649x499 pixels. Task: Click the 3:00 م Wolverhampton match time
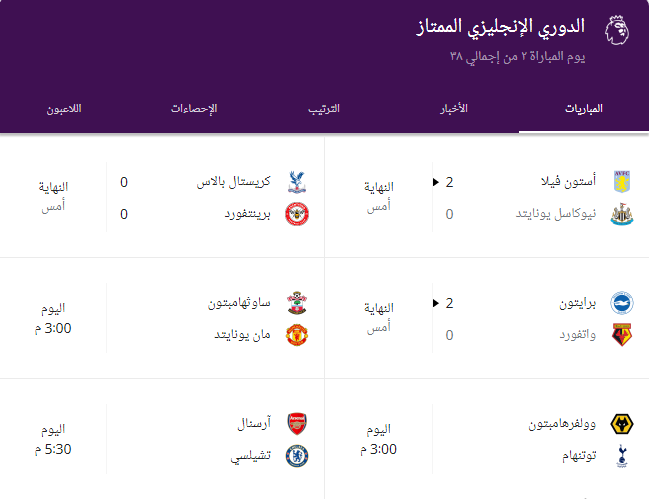(x=378, y=449)
